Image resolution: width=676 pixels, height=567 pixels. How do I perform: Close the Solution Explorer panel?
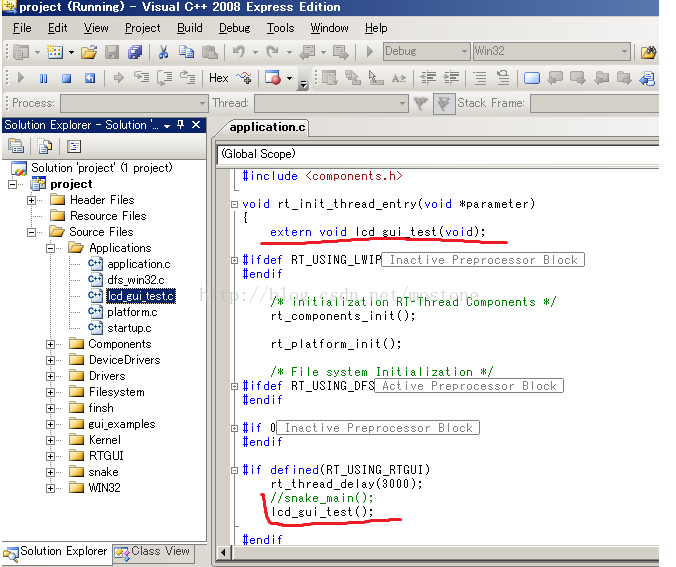pos(196,125)
